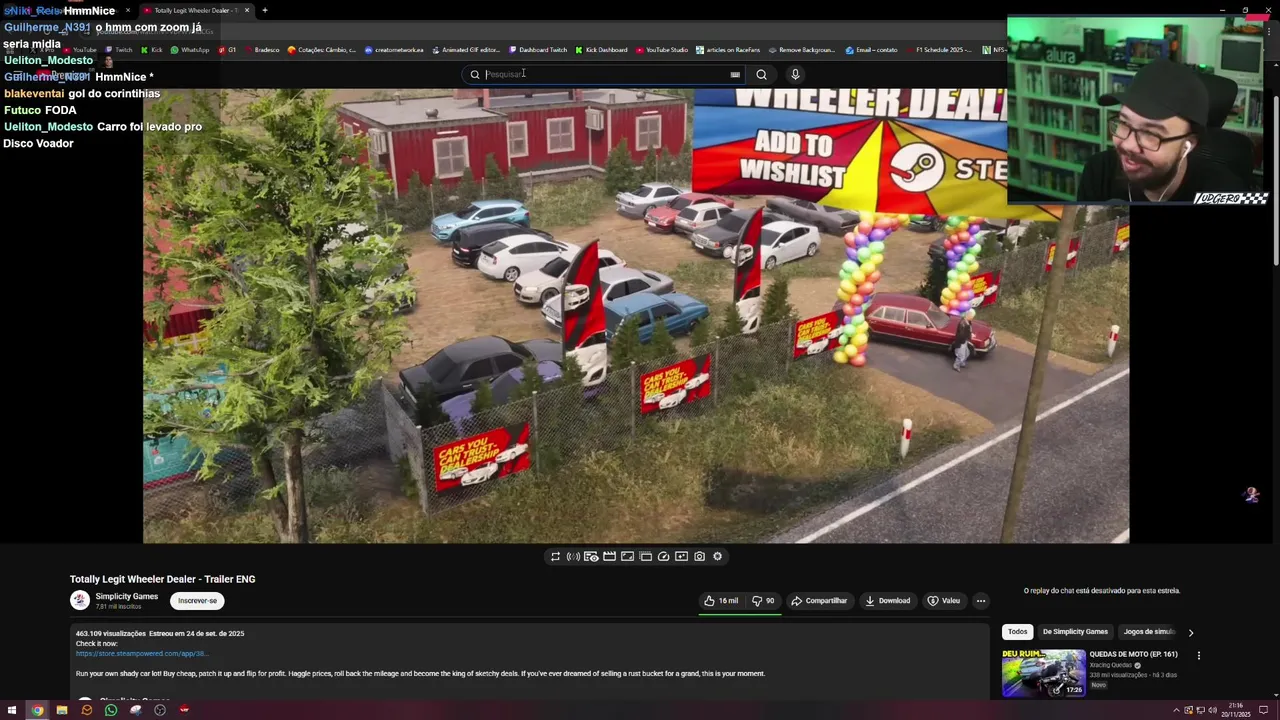1280x720 pixels.
Task: Open the Simplicity Games channel name link
Action: pos(127,596)
